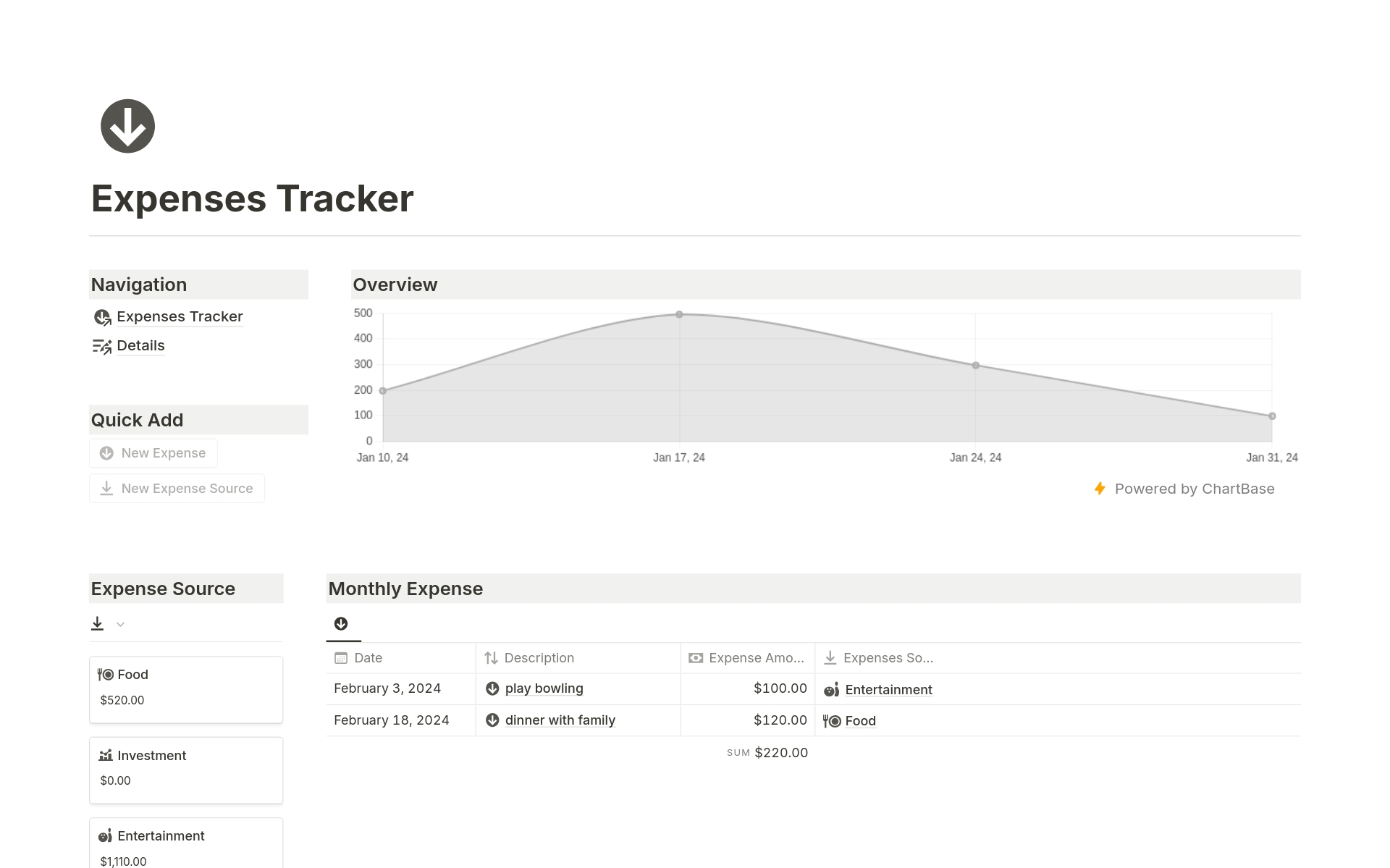Click the Food expense source card
The height and width of the screenshot is (868, 1390).
(x=185, y=686)
